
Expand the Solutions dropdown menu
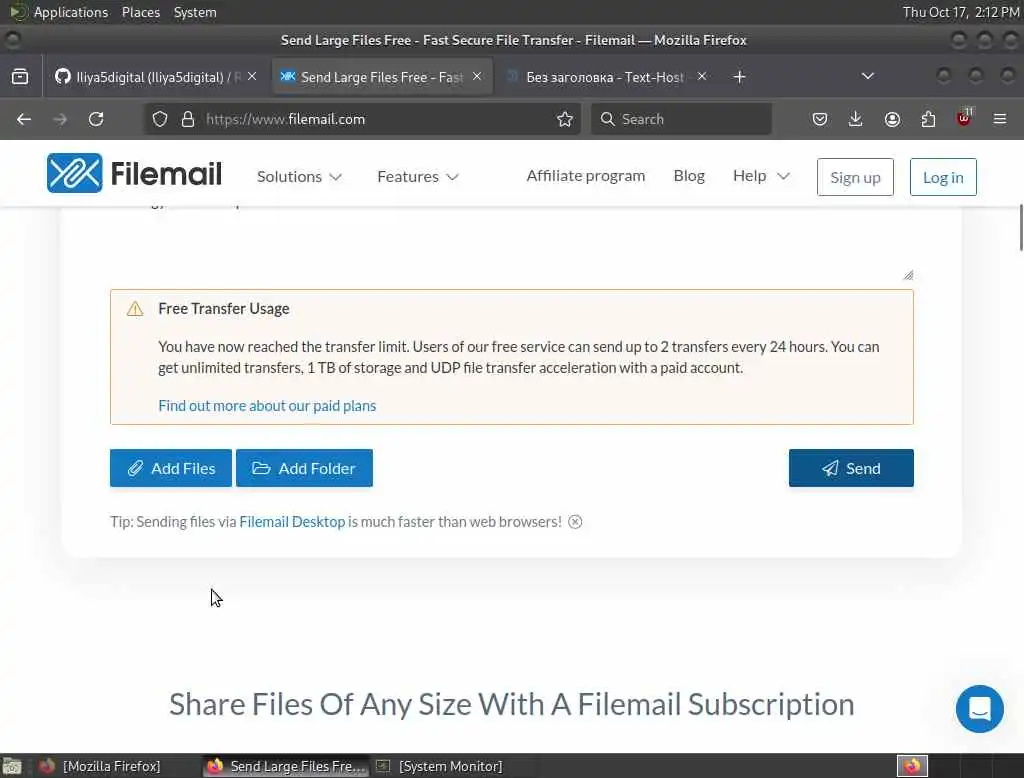click(x=299, y=176)
